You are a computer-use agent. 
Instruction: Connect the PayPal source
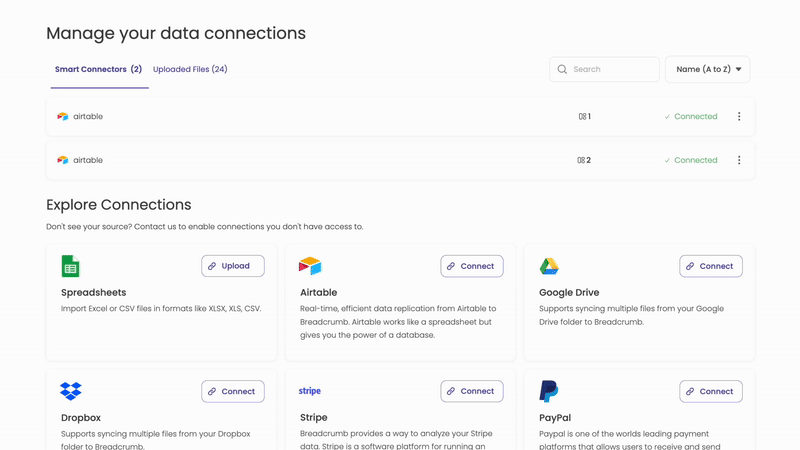tap(711, 391)
